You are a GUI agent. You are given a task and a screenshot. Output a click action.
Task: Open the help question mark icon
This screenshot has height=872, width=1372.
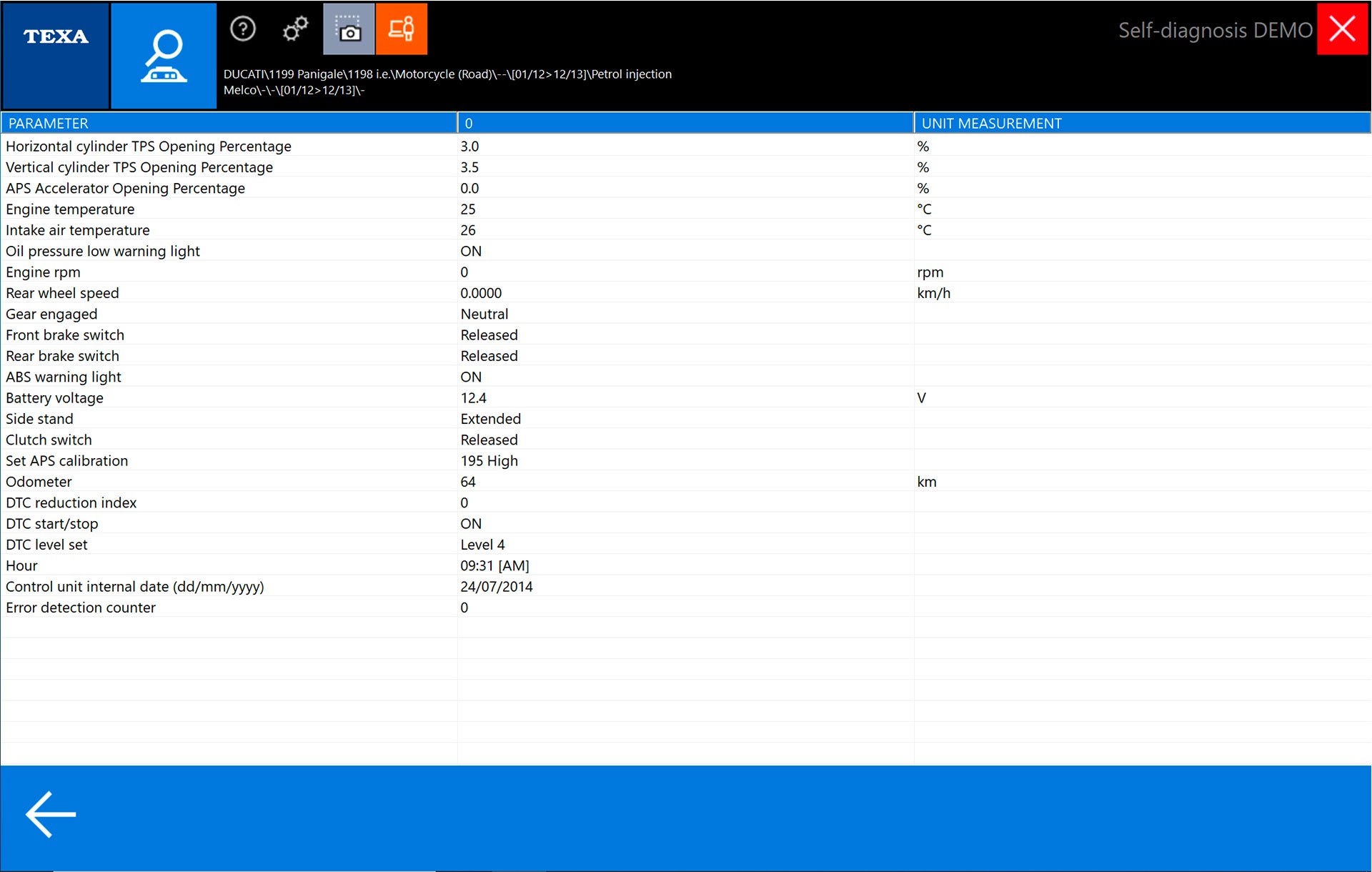pyautogui.click(x=243, y=29)
